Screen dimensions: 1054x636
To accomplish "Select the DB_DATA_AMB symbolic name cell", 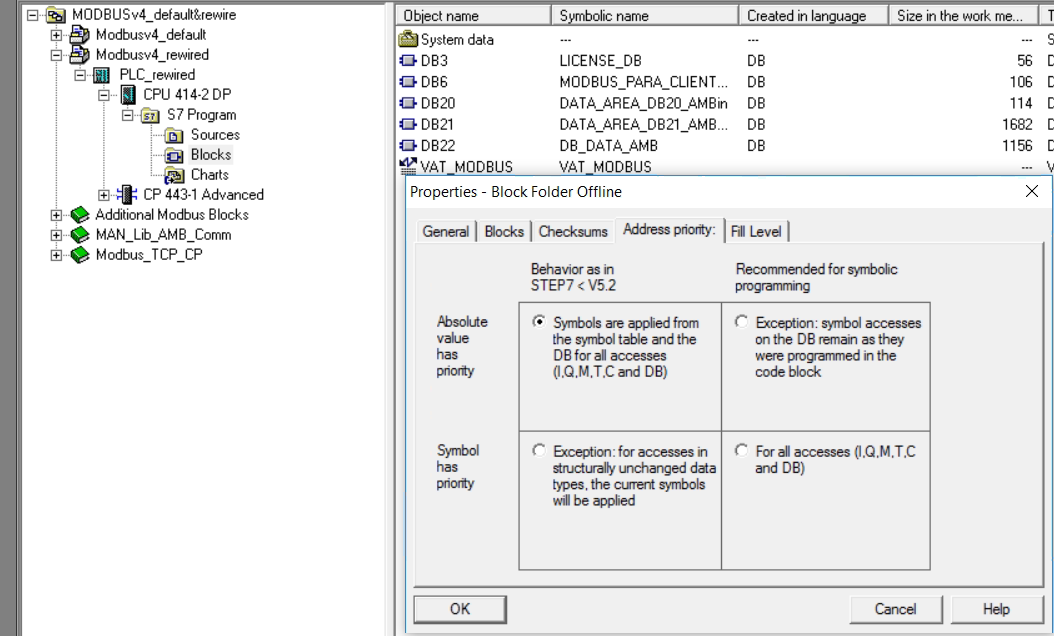I will click(608, 146).
